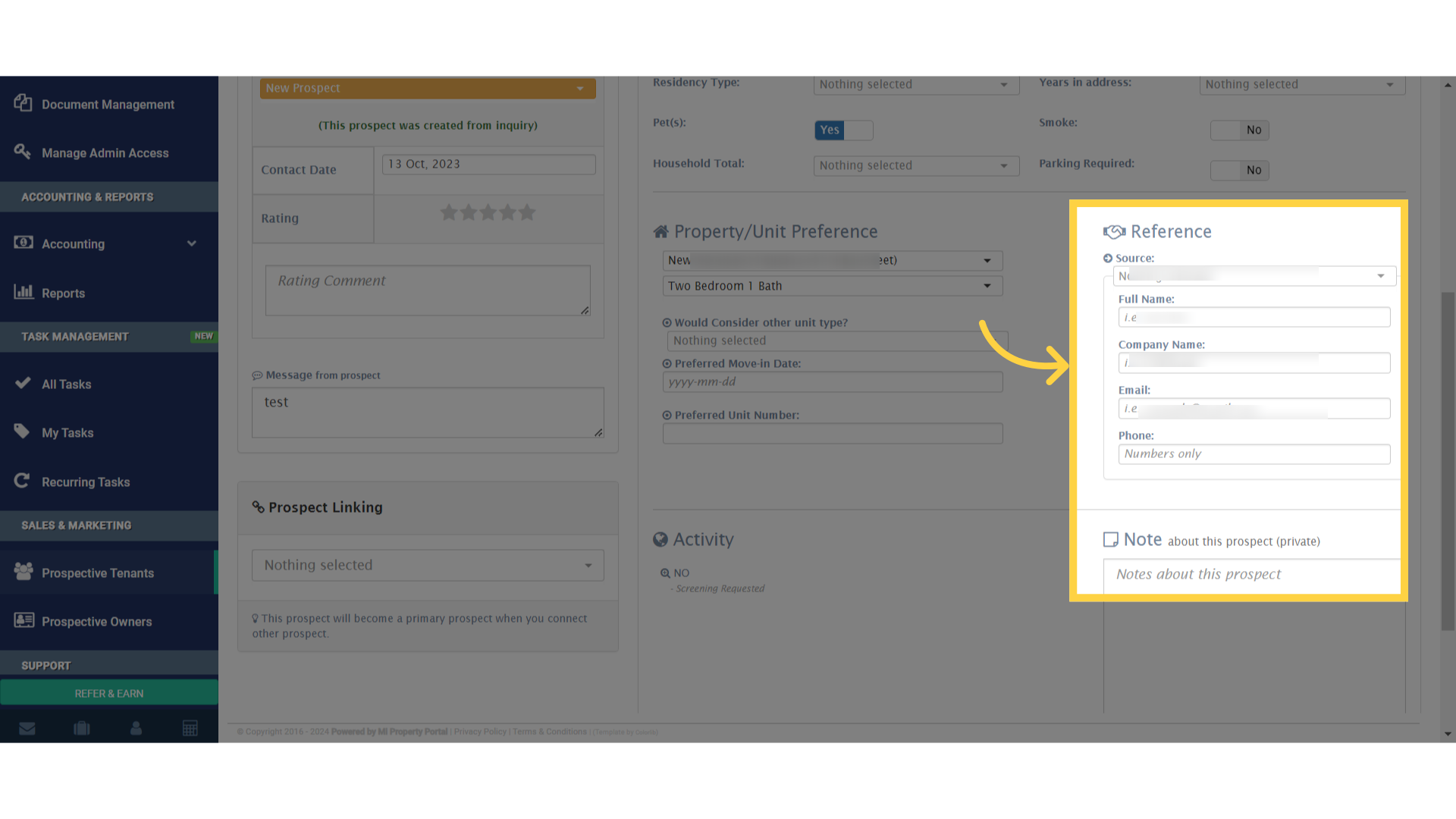Click the icon beside Would Consider other unit type
Screen dimensions: 1456x819
(x=667, y=323)
